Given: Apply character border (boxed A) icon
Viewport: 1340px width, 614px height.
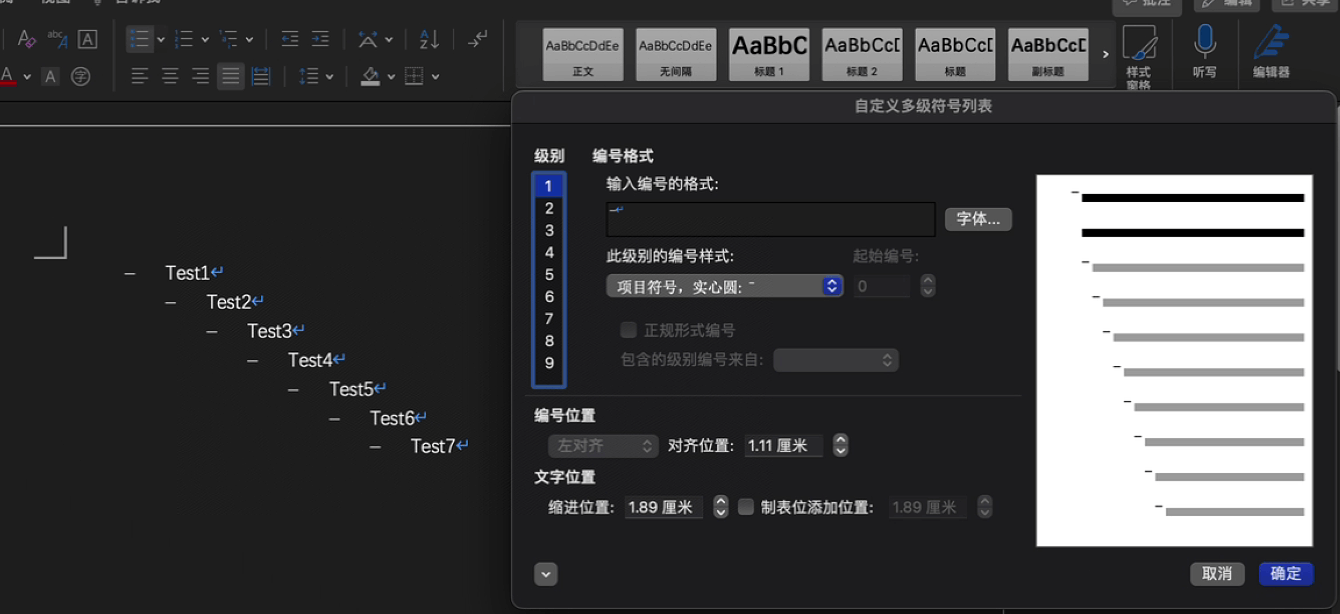Looking at the screenshot, I should coord(87,39).
